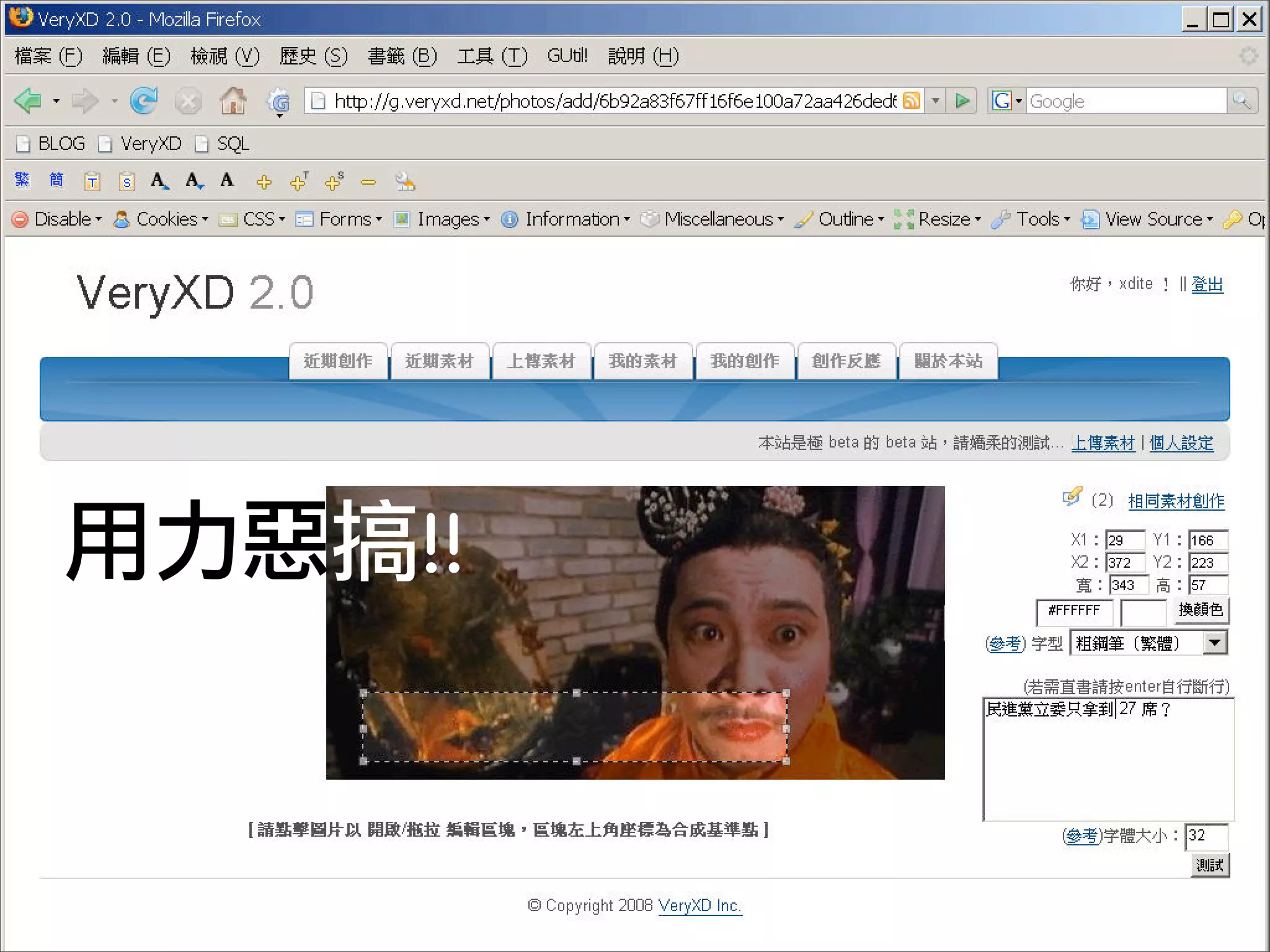Click the Google search input box
This screenshot has height=952, width=1270.
[1126, 100]
